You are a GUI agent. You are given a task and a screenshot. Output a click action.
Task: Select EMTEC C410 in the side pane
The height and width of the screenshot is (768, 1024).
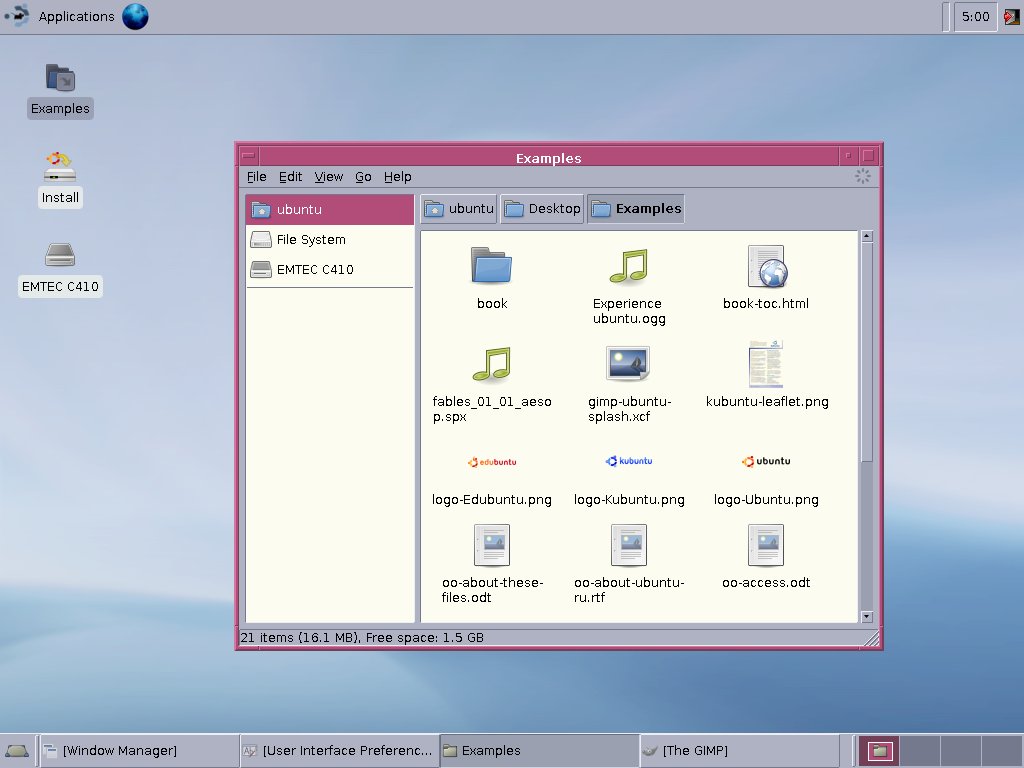330,270
